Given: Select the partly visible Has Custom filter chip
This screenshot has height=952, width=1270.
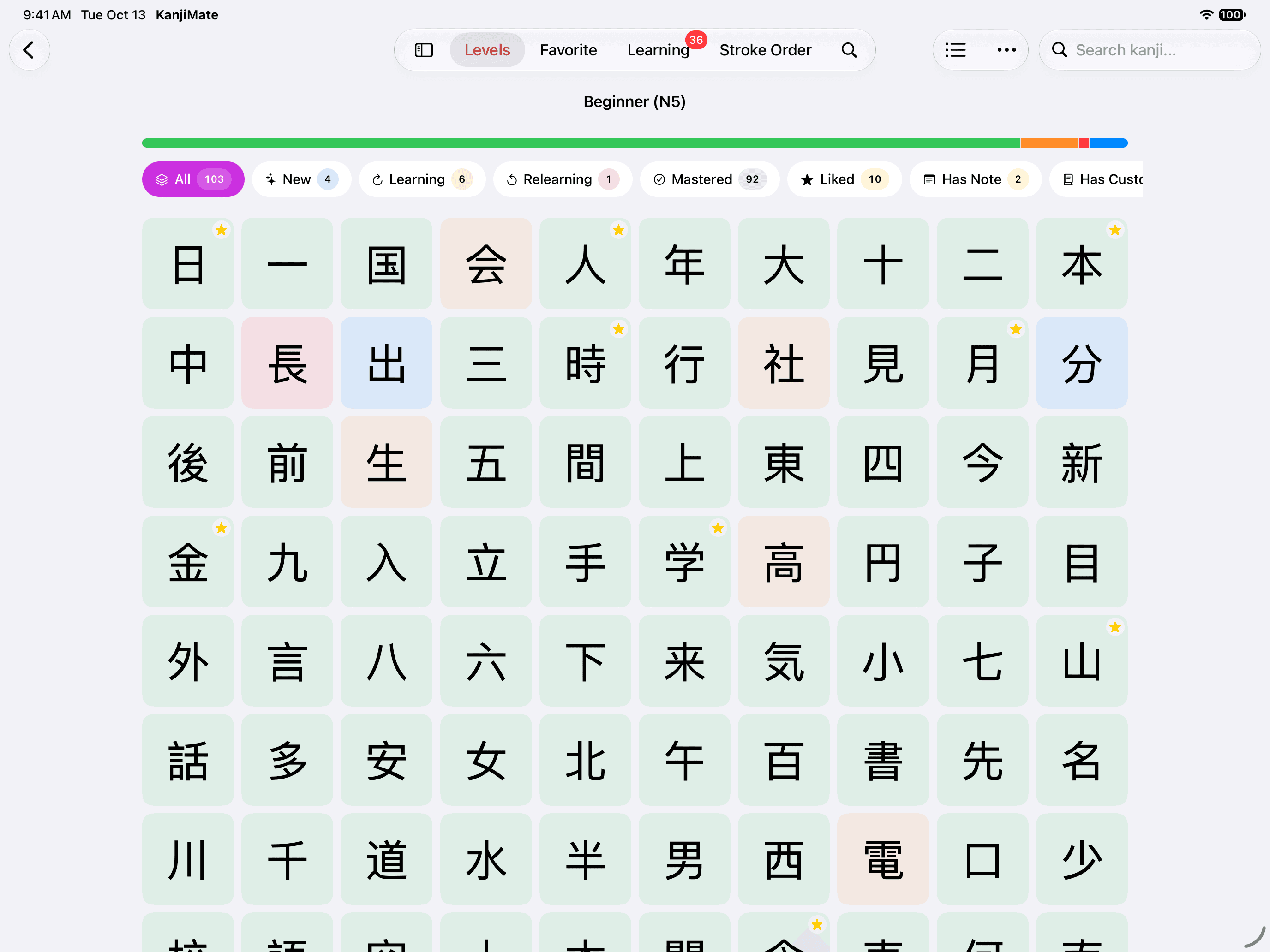Looking at the screenshot, I should coord(1096,179).
